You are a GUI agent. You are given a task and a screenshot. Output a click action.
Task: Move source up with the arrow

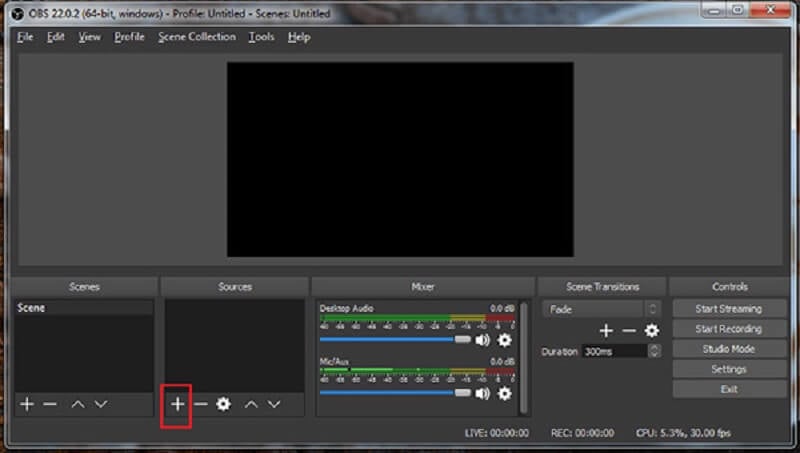tap(251, 404)
